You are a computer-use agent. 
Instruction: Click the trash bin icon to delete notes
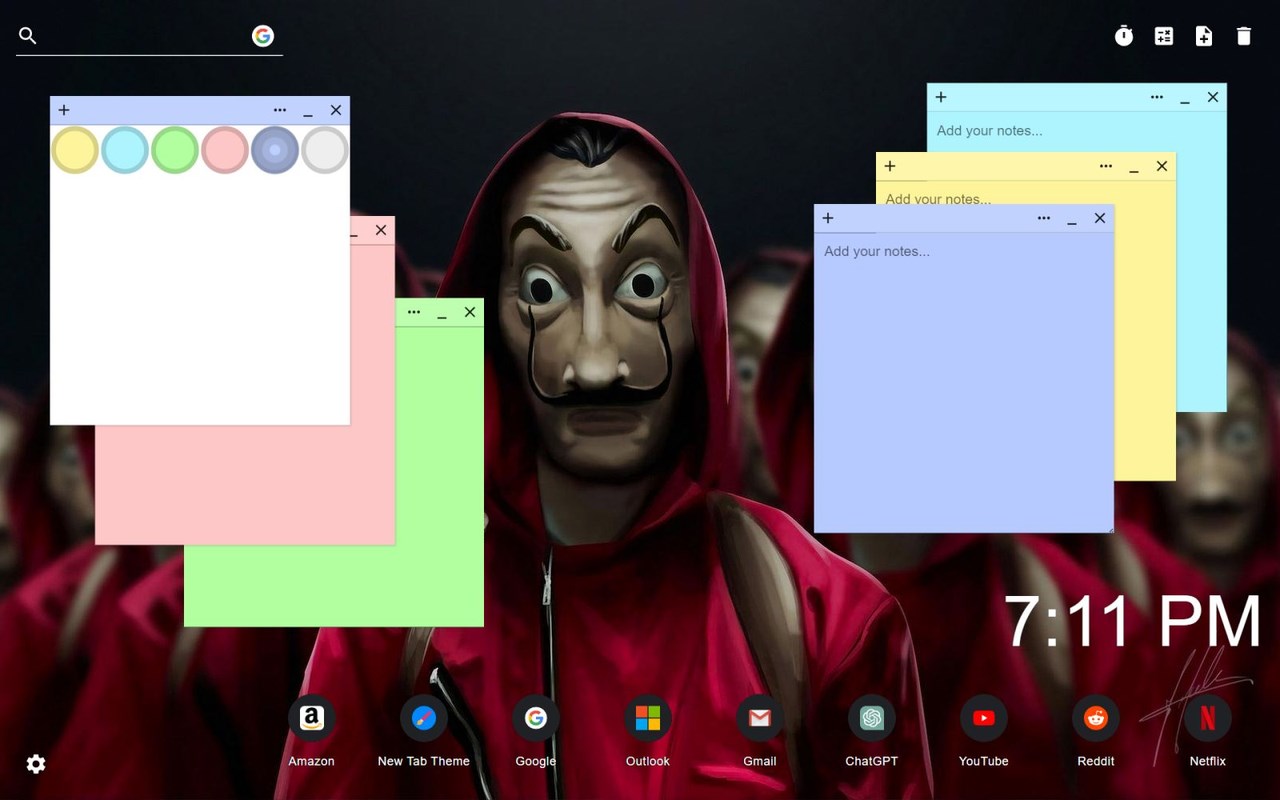point(1244,36)
